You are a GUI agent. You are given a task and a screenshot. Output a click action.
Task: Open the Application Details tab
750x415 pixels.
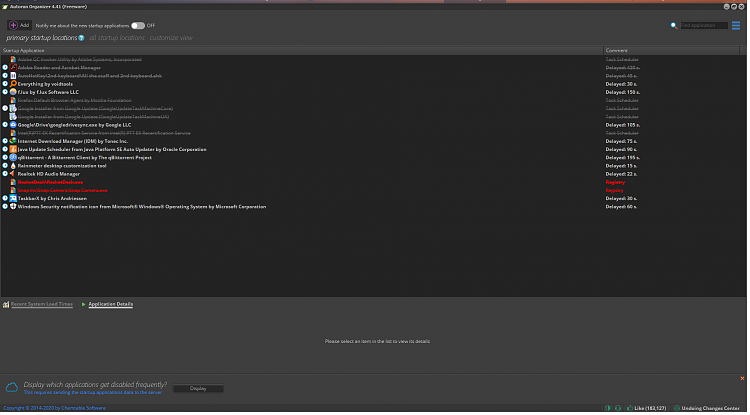coord(111,306)
